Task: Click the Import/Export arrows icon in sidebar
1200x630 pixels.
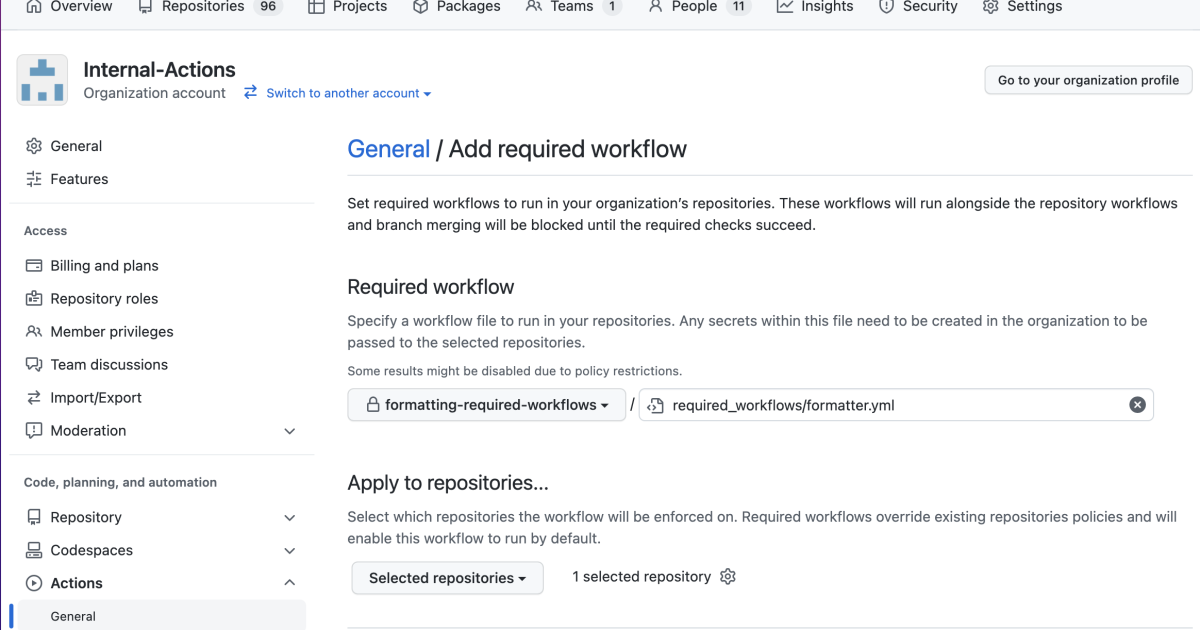Action: pos(34,397)
